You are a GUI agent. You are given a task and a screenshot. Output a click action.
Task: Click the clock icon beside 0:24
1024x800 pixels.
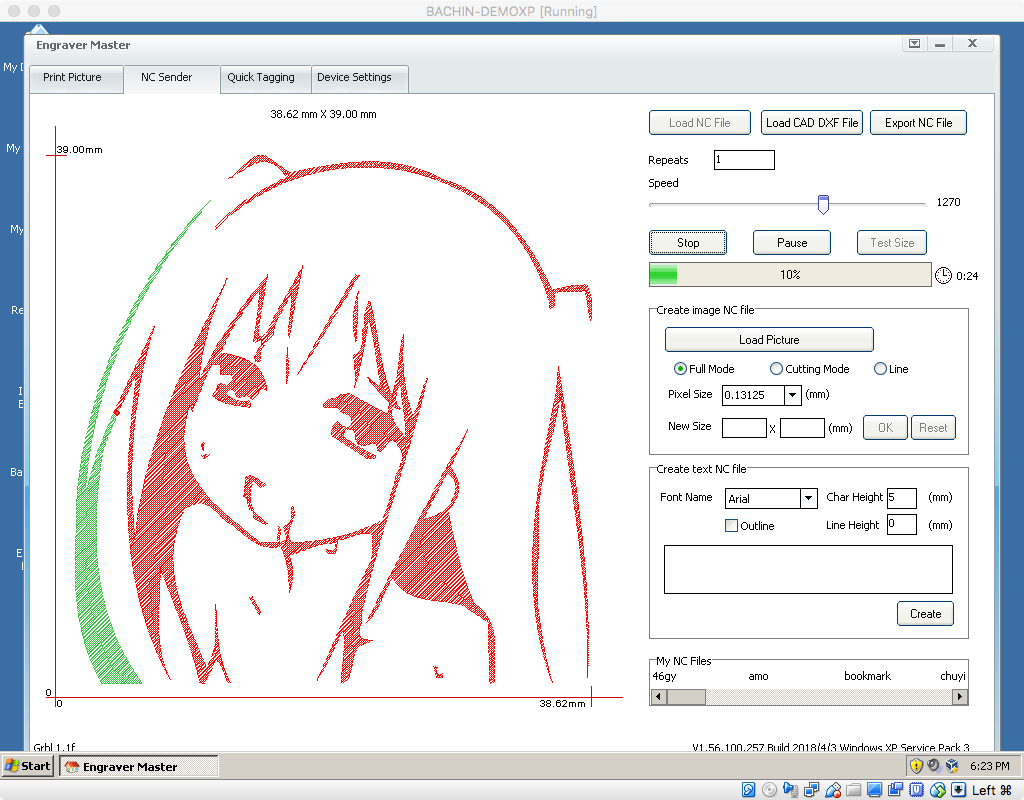[943, 276]
